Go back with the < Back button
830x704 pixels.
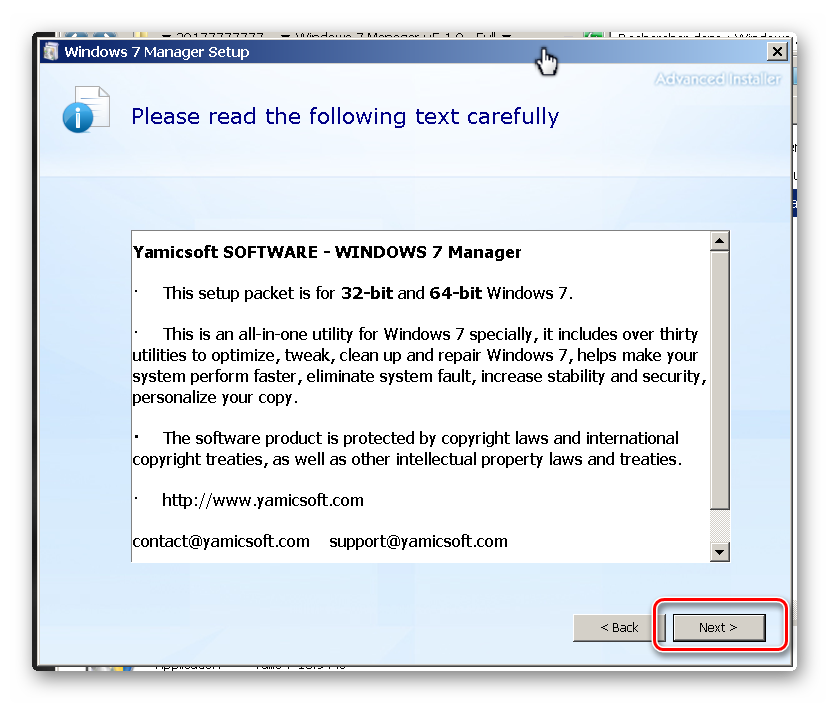click(x=619, y=627)
